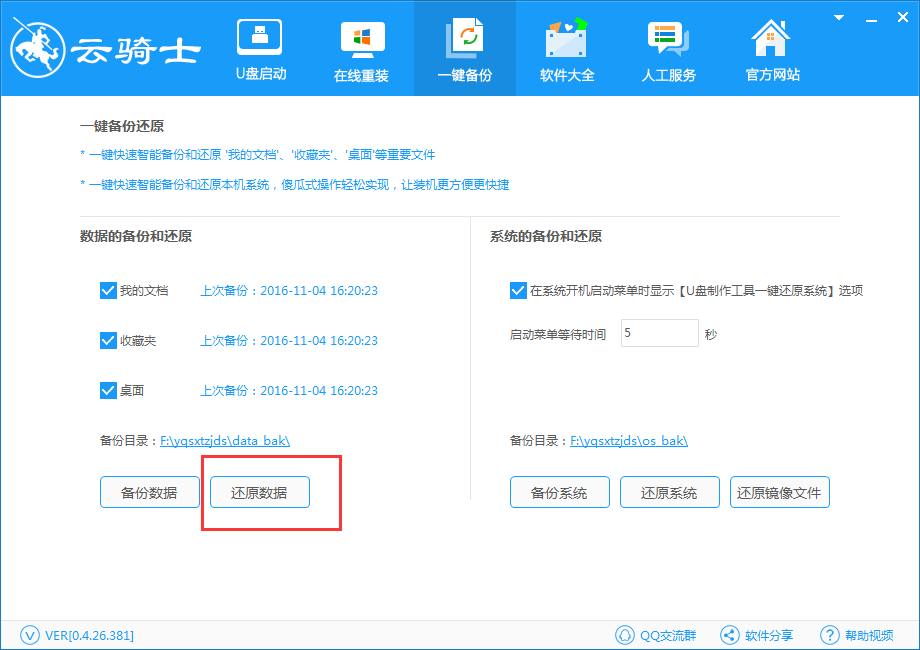Click the 云骑士 knight logo
The image size is (920, 650).
click(x=38, y=49)
